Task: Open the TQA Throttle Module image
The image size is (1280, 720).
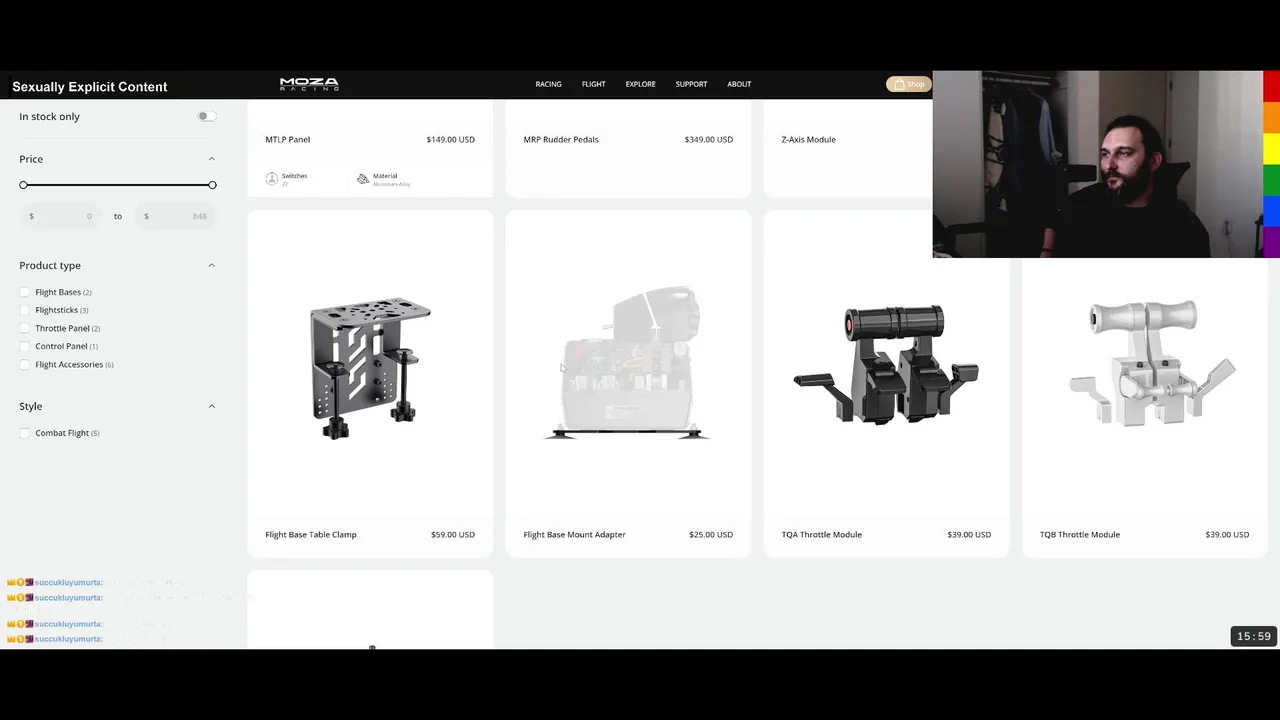Action: click(x=886, y=365)
